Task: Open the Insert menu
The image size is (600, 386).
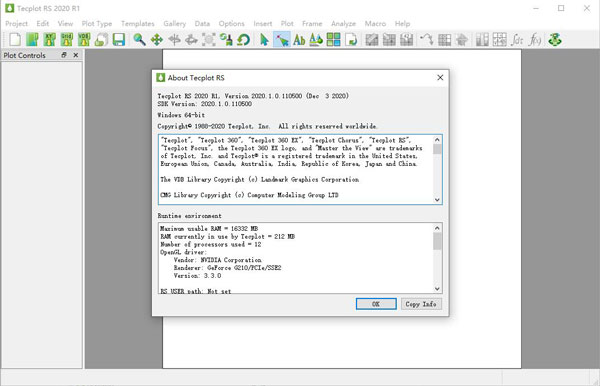Action: point(262,24)
